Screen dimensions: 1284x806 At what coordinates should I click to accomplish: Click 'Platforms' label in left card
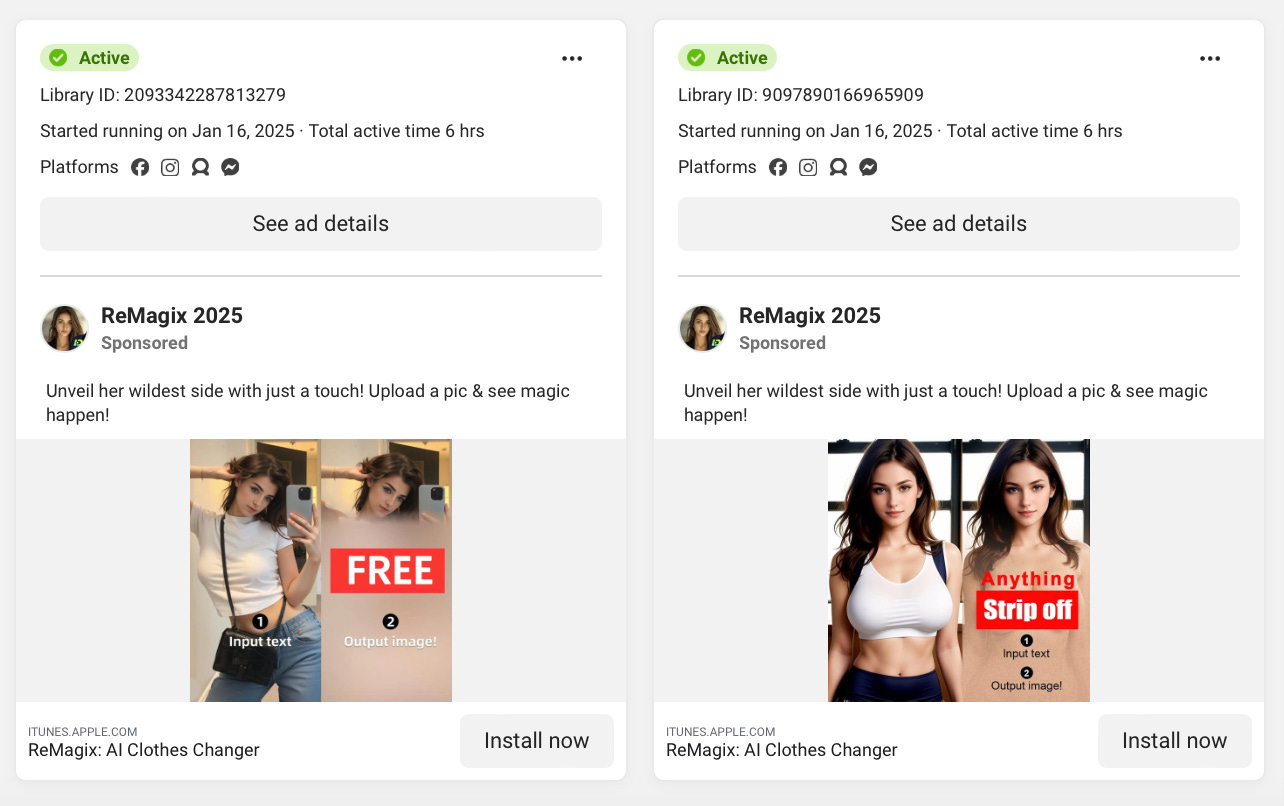(79, 167)
